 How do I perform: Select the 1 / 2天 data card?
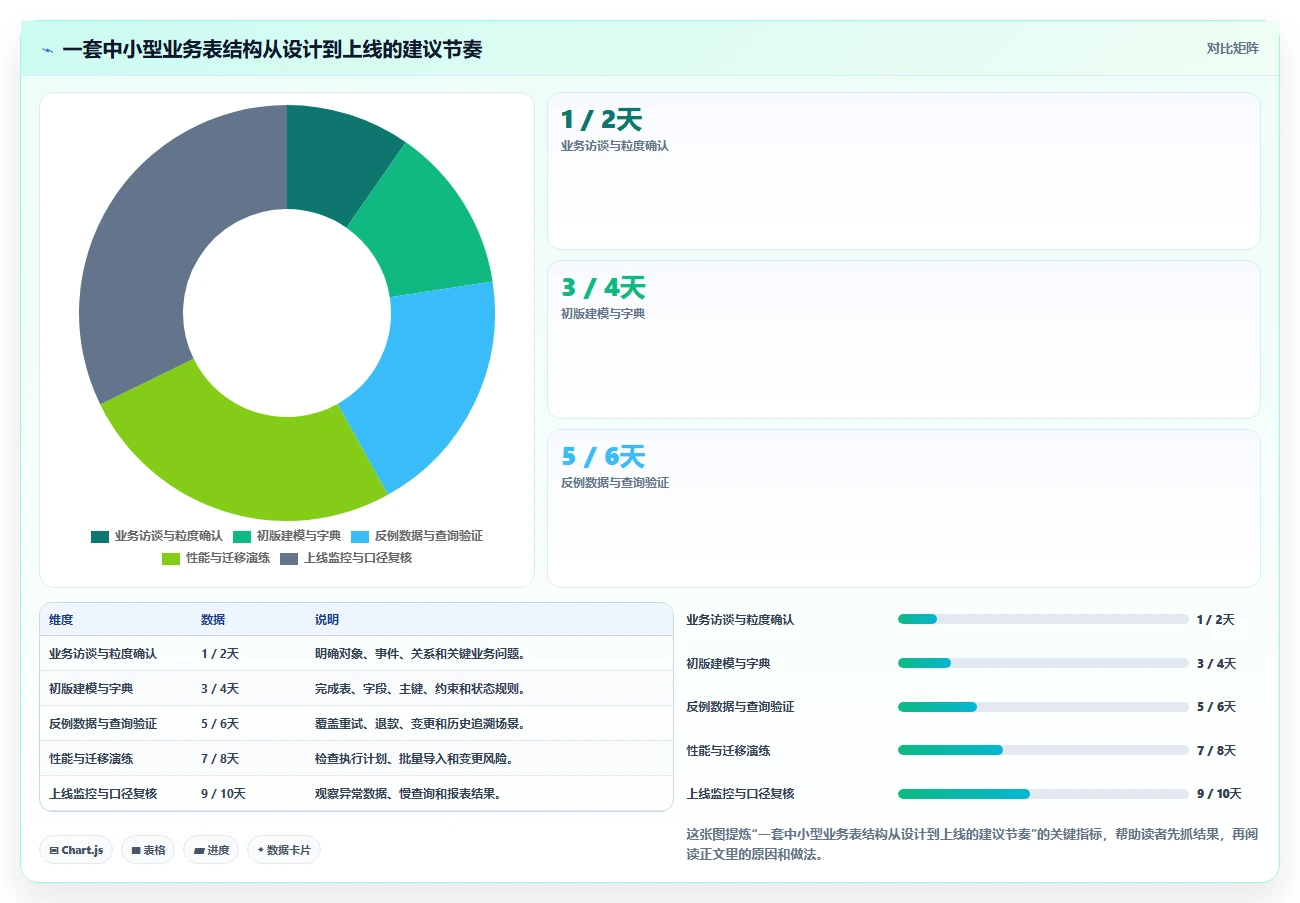903,171
